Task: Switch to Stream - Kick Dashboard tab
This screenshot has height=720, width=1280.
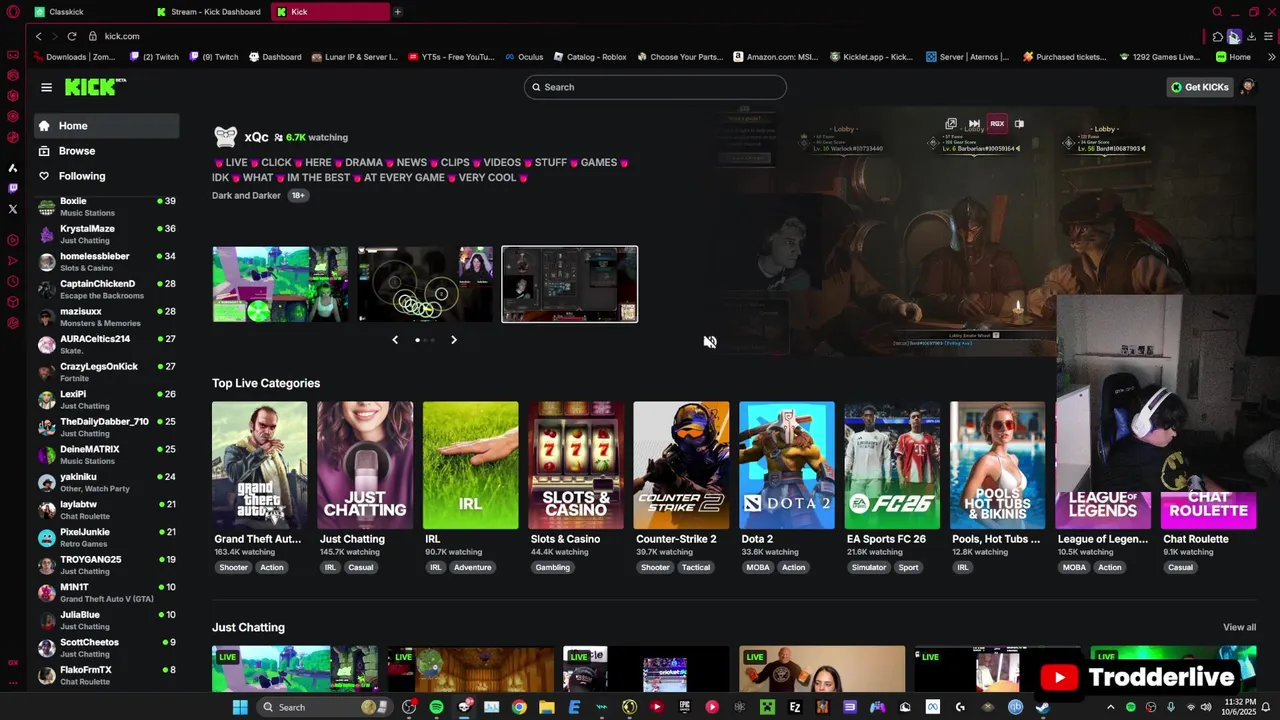Action: coord(210,12)
